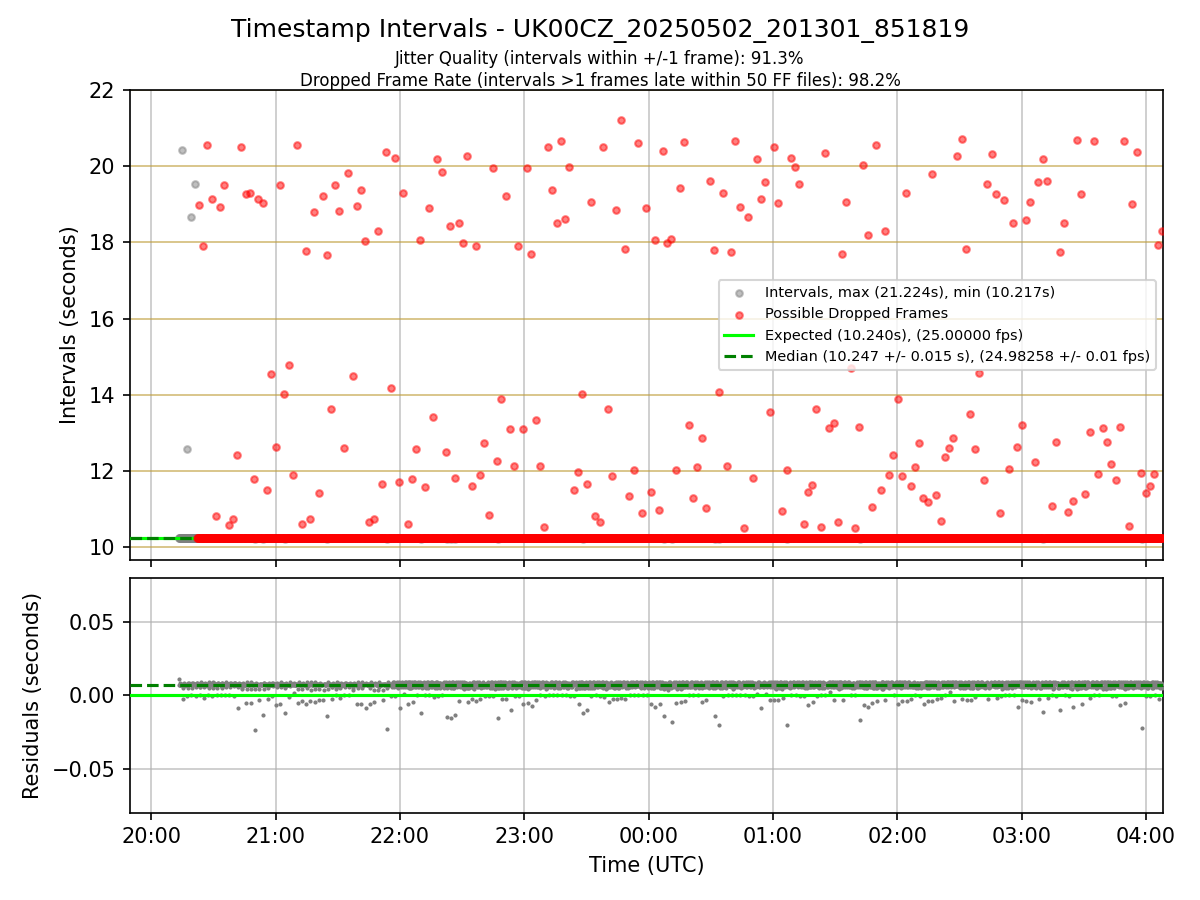This screenshot has width=1200, height=900.
Task: Click the Expected (10.240s) legend entry
Action: (x=893, y=334)
